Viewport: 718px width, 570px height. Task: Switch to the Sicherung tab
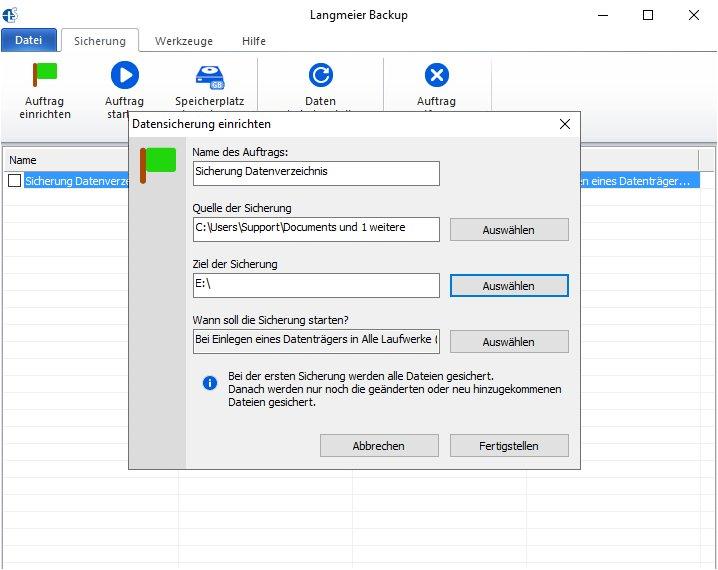tap(100, 41)
